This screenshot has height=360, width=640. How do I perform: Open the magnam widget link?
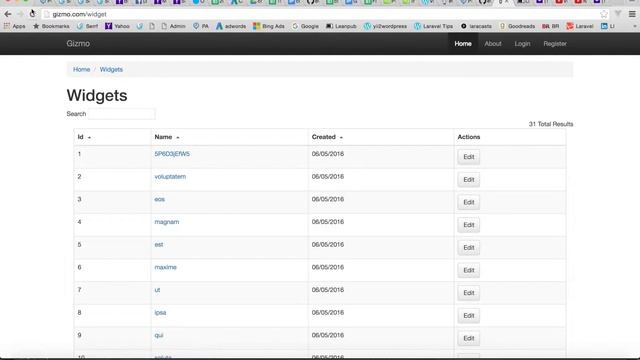click(167, 222)
